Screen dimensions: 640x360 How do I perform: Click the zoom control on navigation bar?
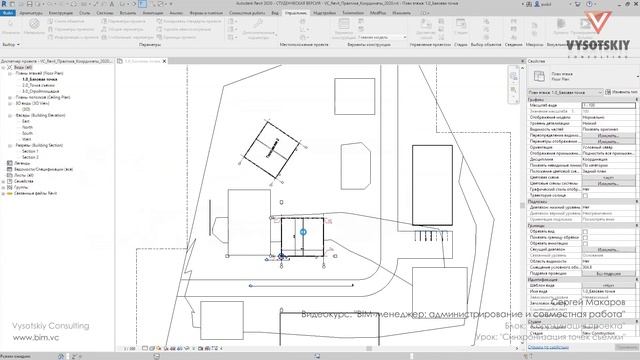[x=514, y=90]
